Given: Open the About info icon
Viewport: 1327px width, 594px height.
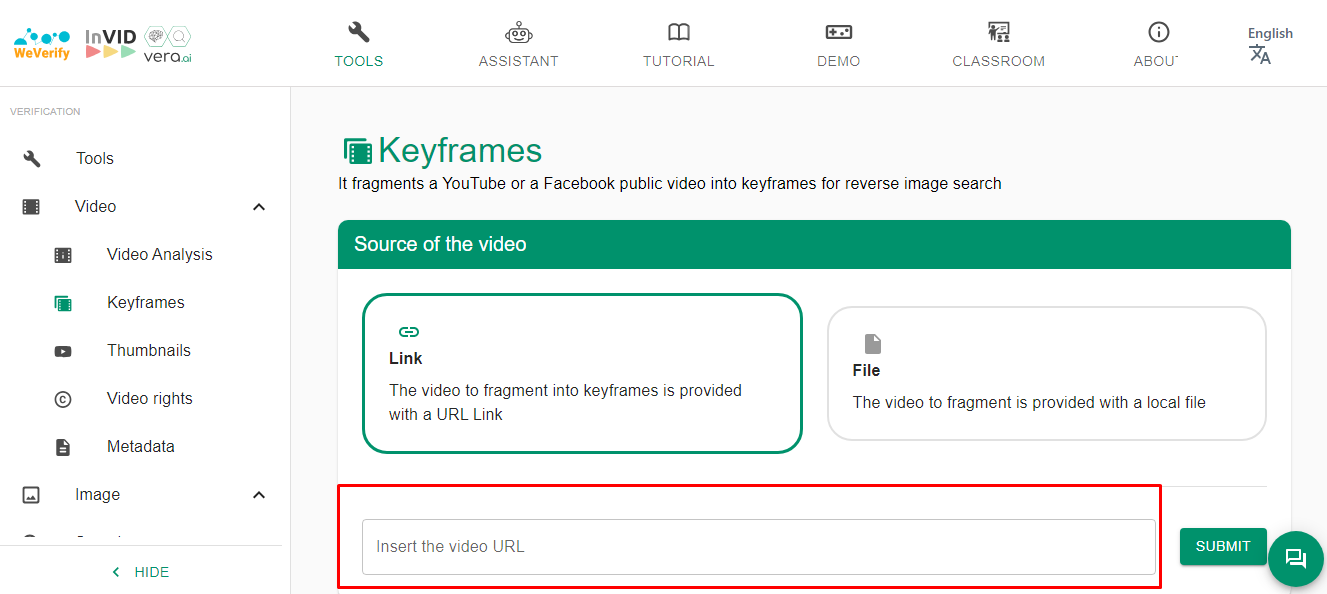Looking at the screenshot, I should click(1159, 32).
